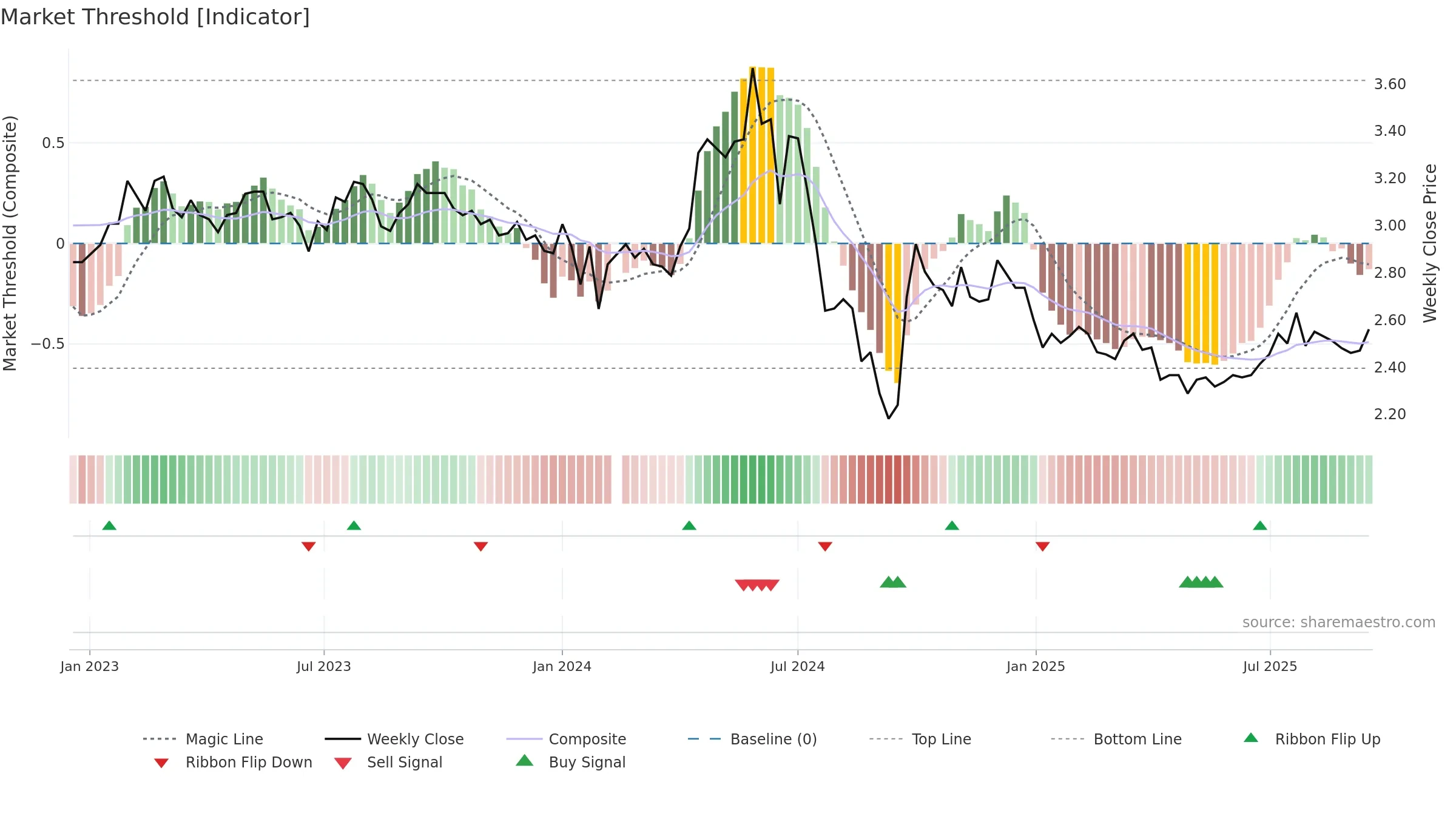Toggle the Weekly Close legend entry

pyautogui.click(x=394, y=739)
